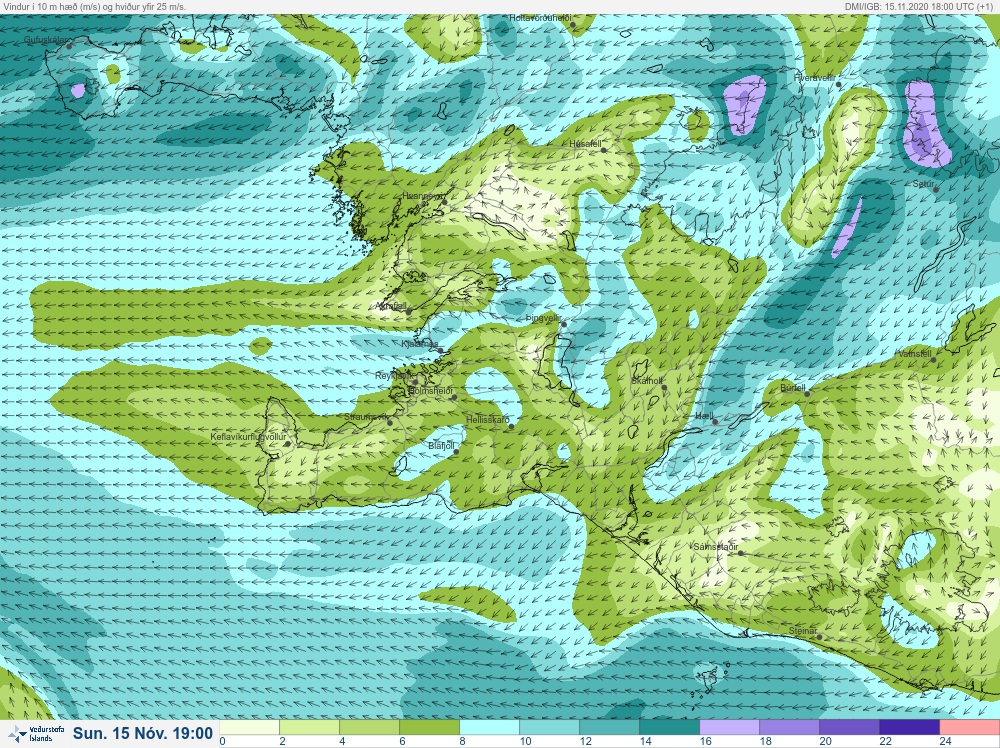Click the 0–2 m/s pale yellow legend swatch
Image resolution: width=1000 pixels, height=748 pixels.
tap(249, 728)
